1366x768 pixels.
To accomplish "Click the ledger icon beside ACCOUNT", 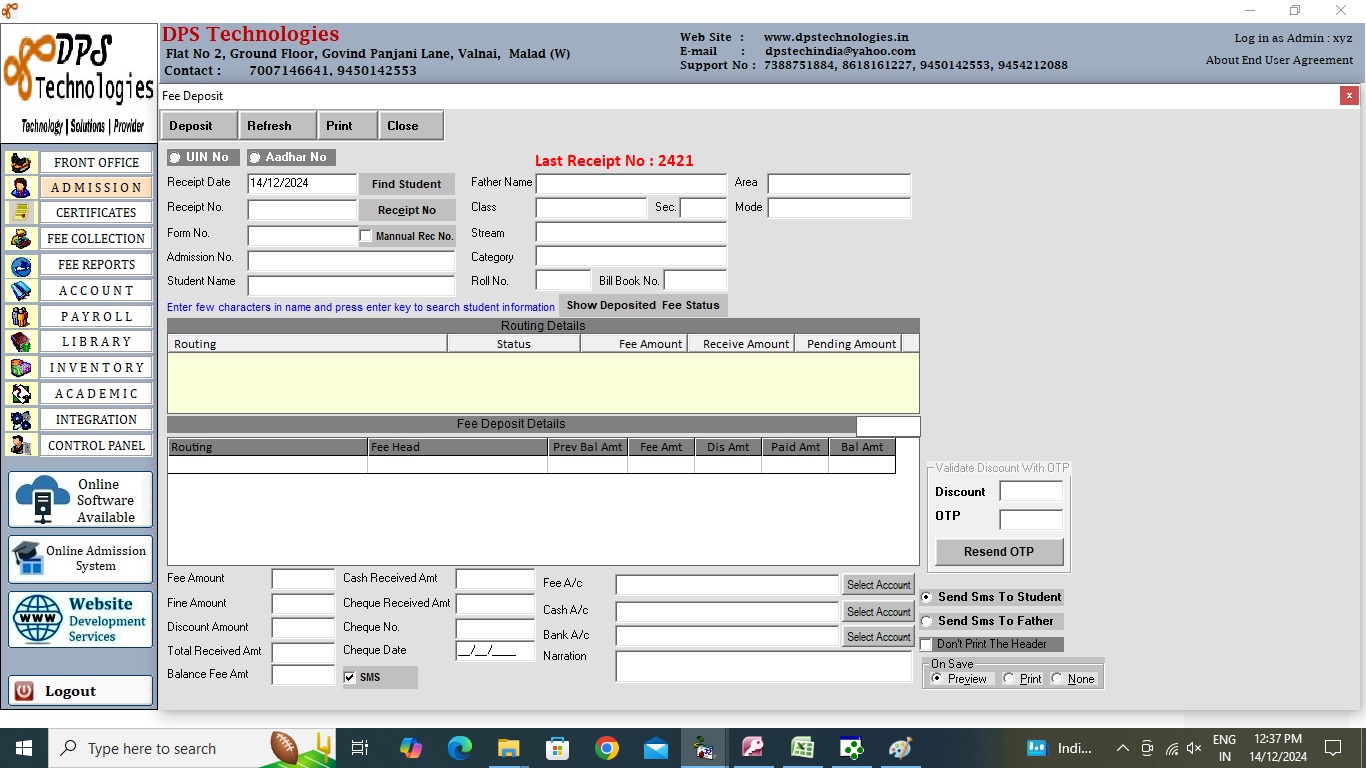I will pyautogui.click(x=21, y=291).
